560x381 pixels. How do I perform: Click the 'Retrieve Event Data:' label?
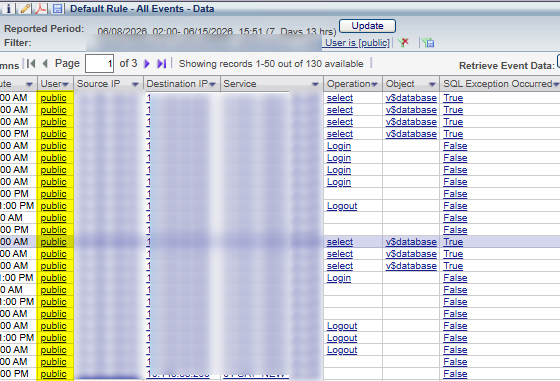click(x=507, y=66)
